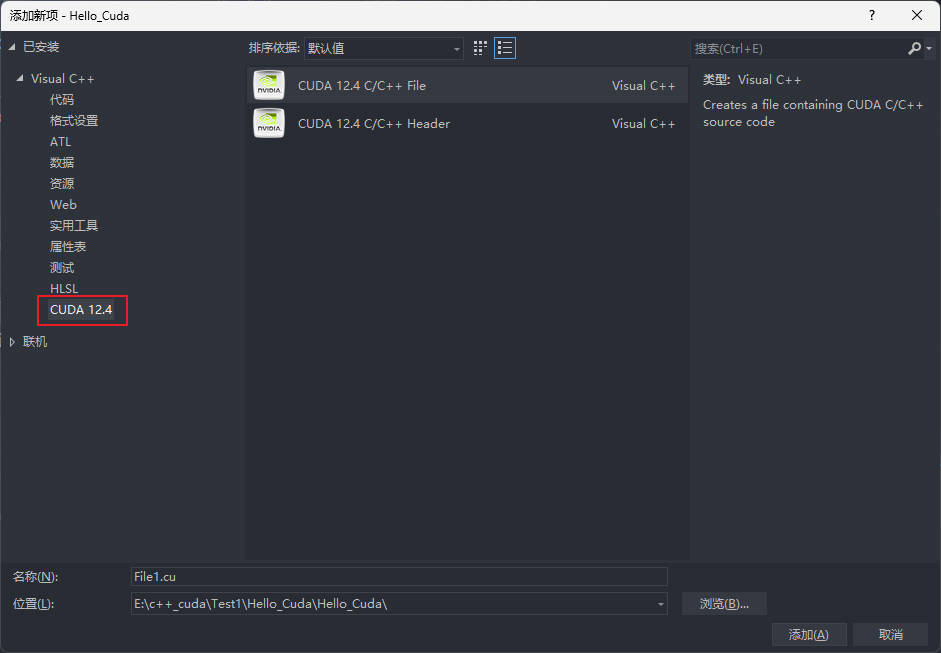This screenshot has width=941, height=653.
Task: Click the 'Creates a file containing CUDA' description
Action: click(x=813, y=113)
